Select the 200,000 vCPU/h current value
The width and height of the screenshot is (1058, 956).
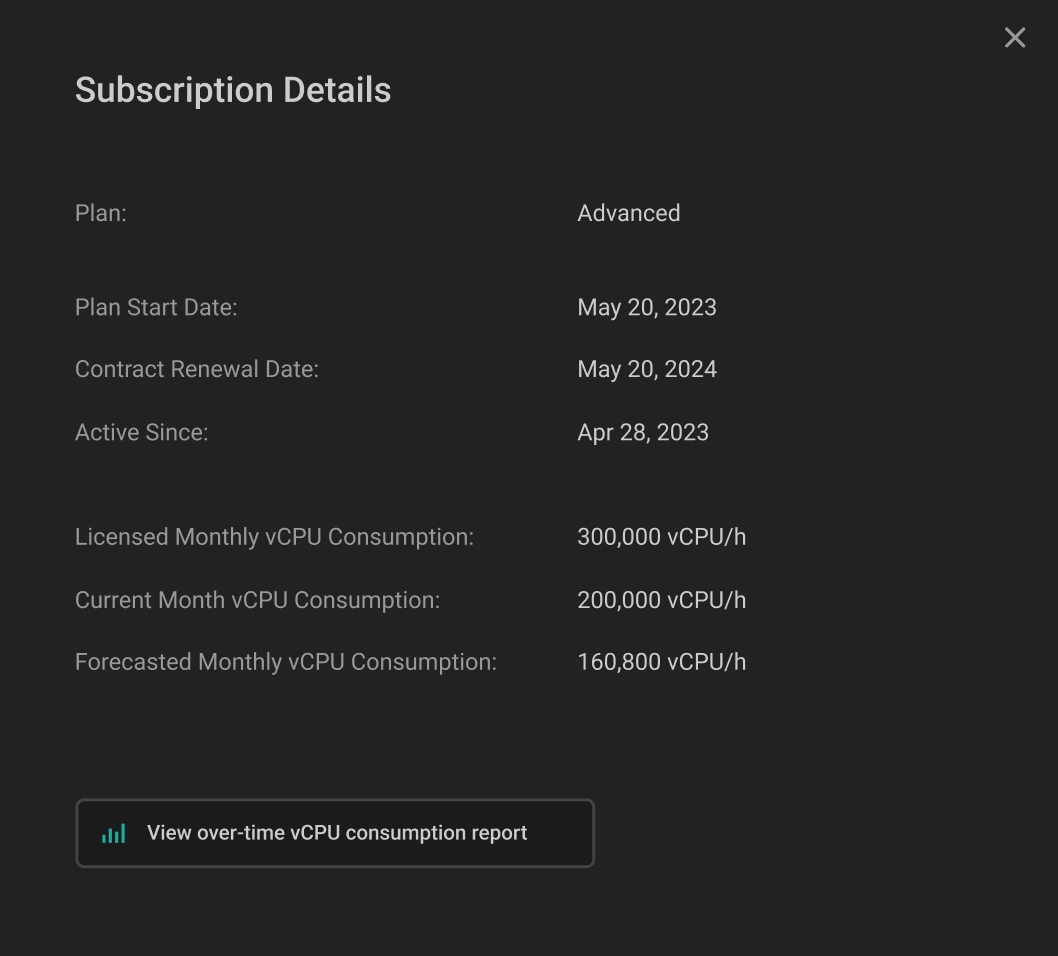[x=661, y=600]
